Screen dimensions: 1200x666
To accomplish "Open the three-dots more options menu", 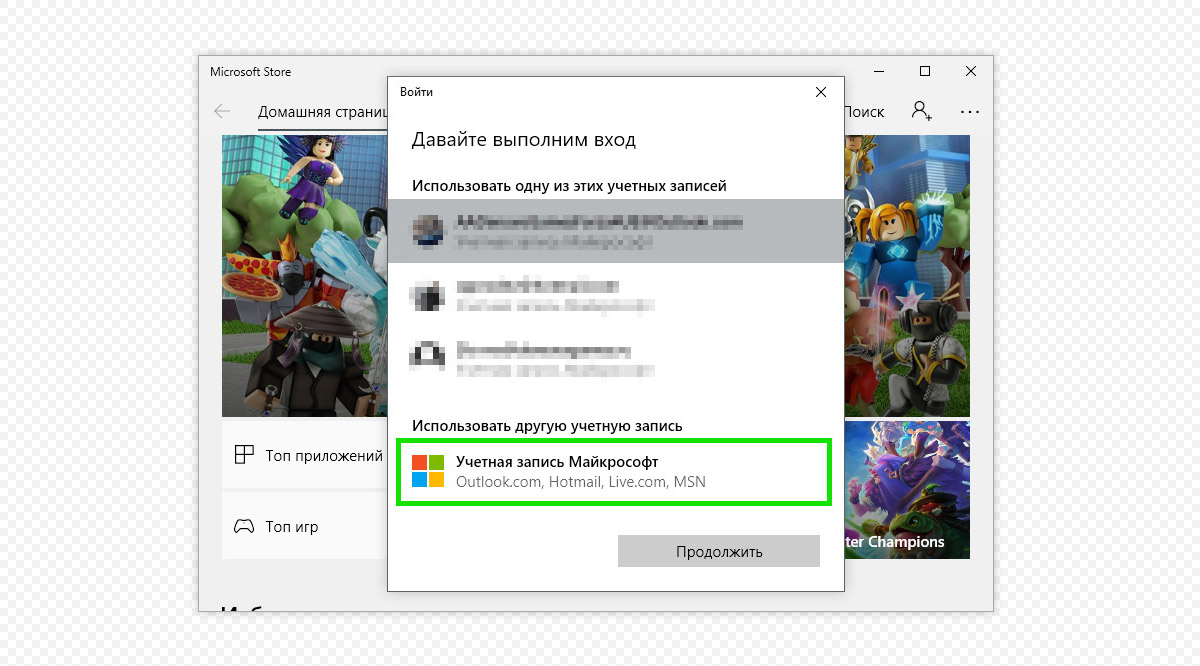I will (x=969, y=112).
